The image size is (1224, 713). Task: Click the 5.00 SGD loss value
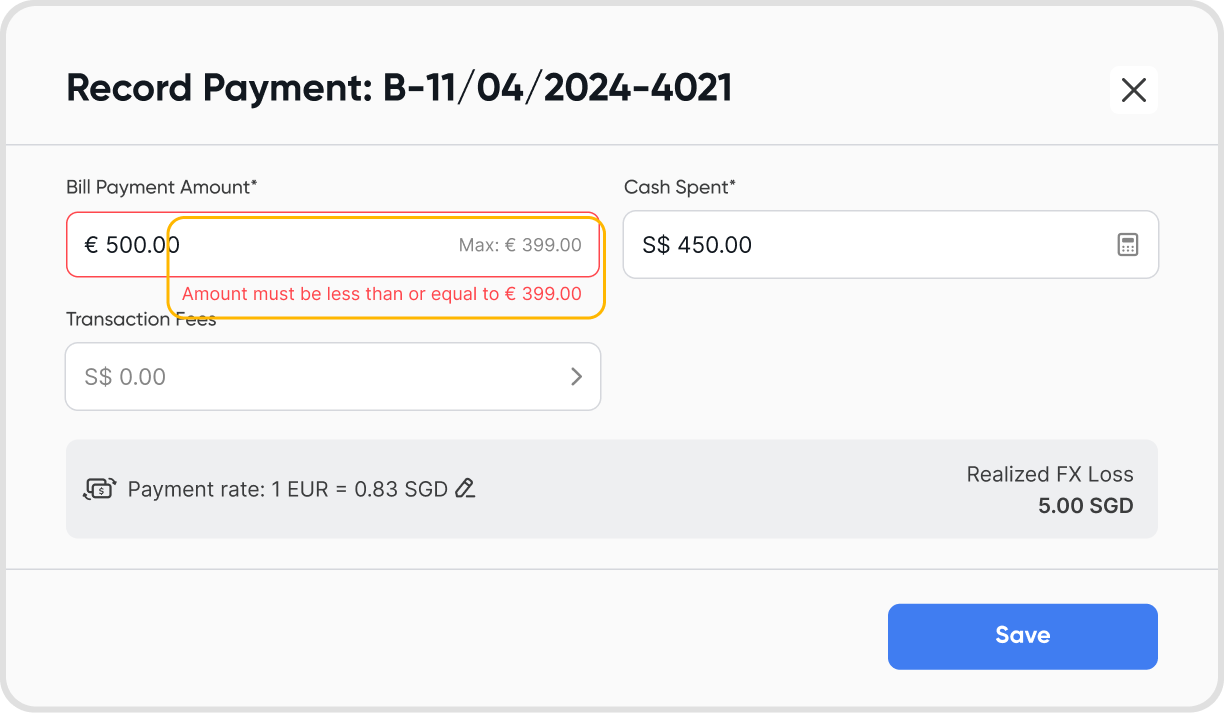pyautogui.click(x=1085, y=506)
